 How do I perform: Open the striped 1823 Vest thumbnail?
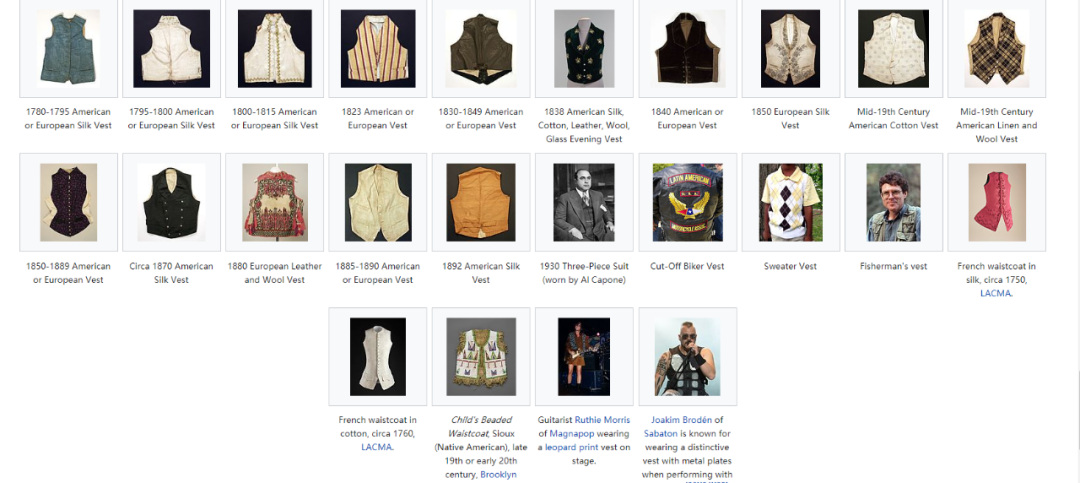click(378, 48)
